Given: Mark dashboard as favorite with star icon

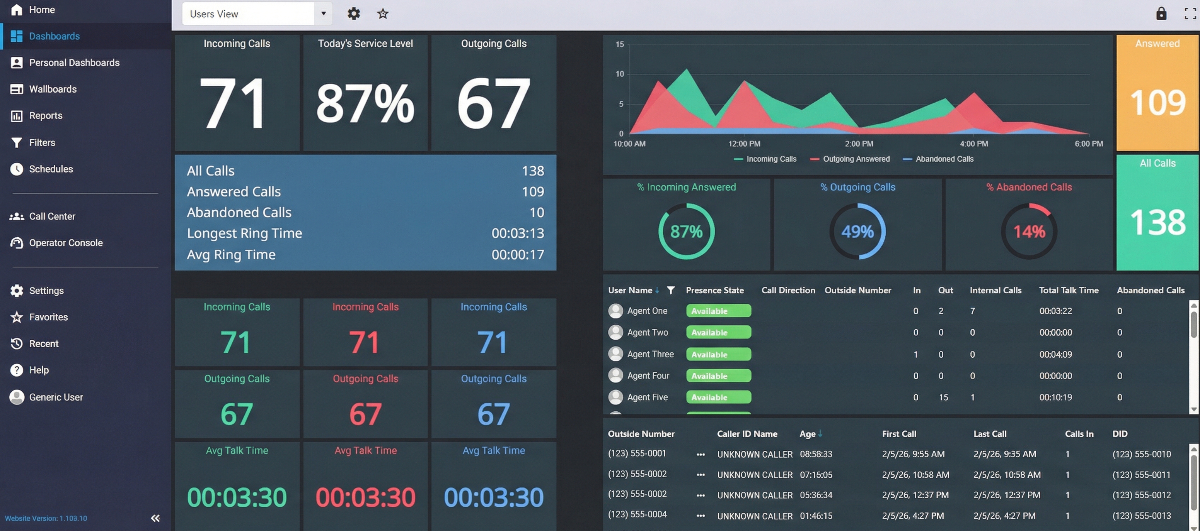Looking at the screenshot, I should pos(383,14).
